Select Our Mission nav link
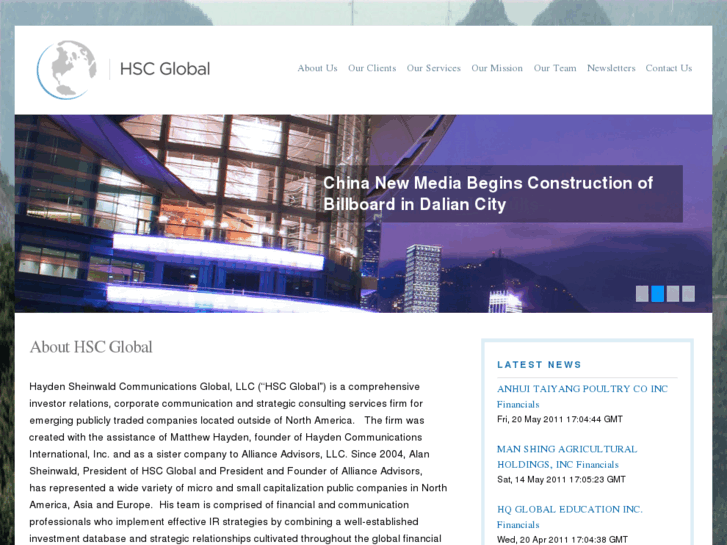Image resolution: width=727 pixels, height=545 pixels. tap(497, 68)
